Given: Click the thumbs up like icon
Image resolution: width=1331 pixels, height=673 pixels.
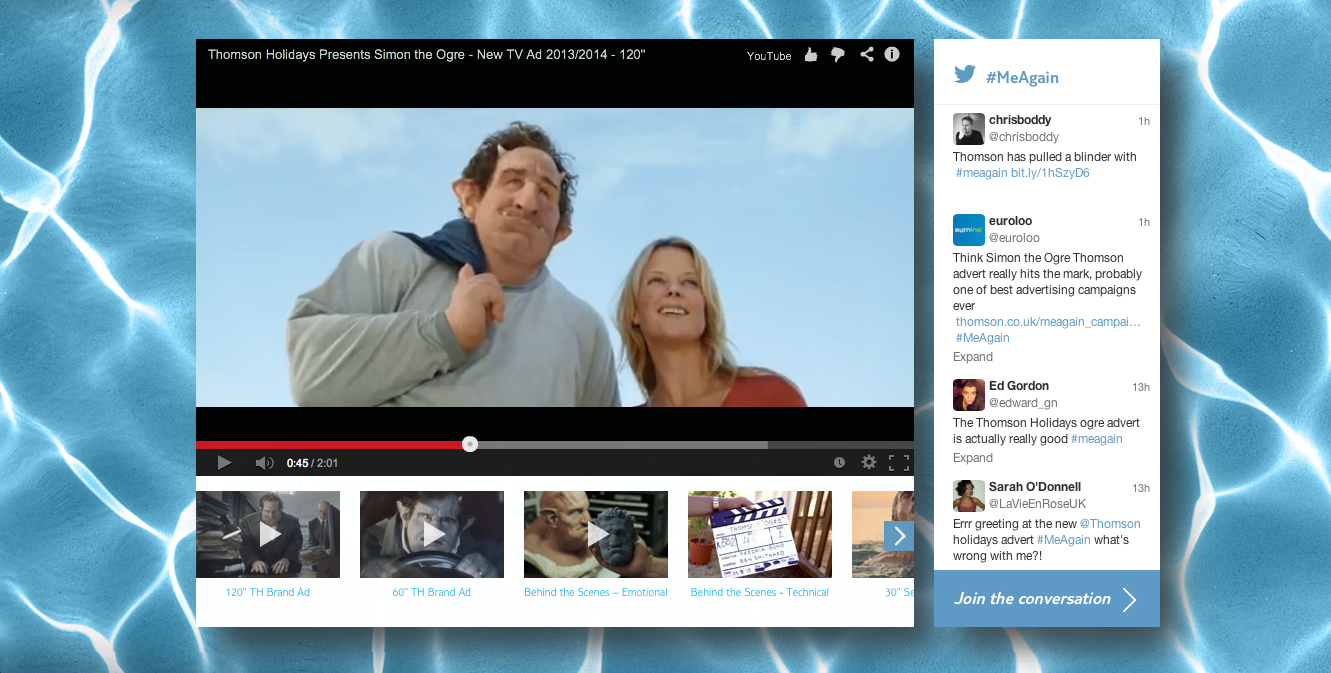Looking at the screenshot, I should pyautogui.click(x=811, y=55).
